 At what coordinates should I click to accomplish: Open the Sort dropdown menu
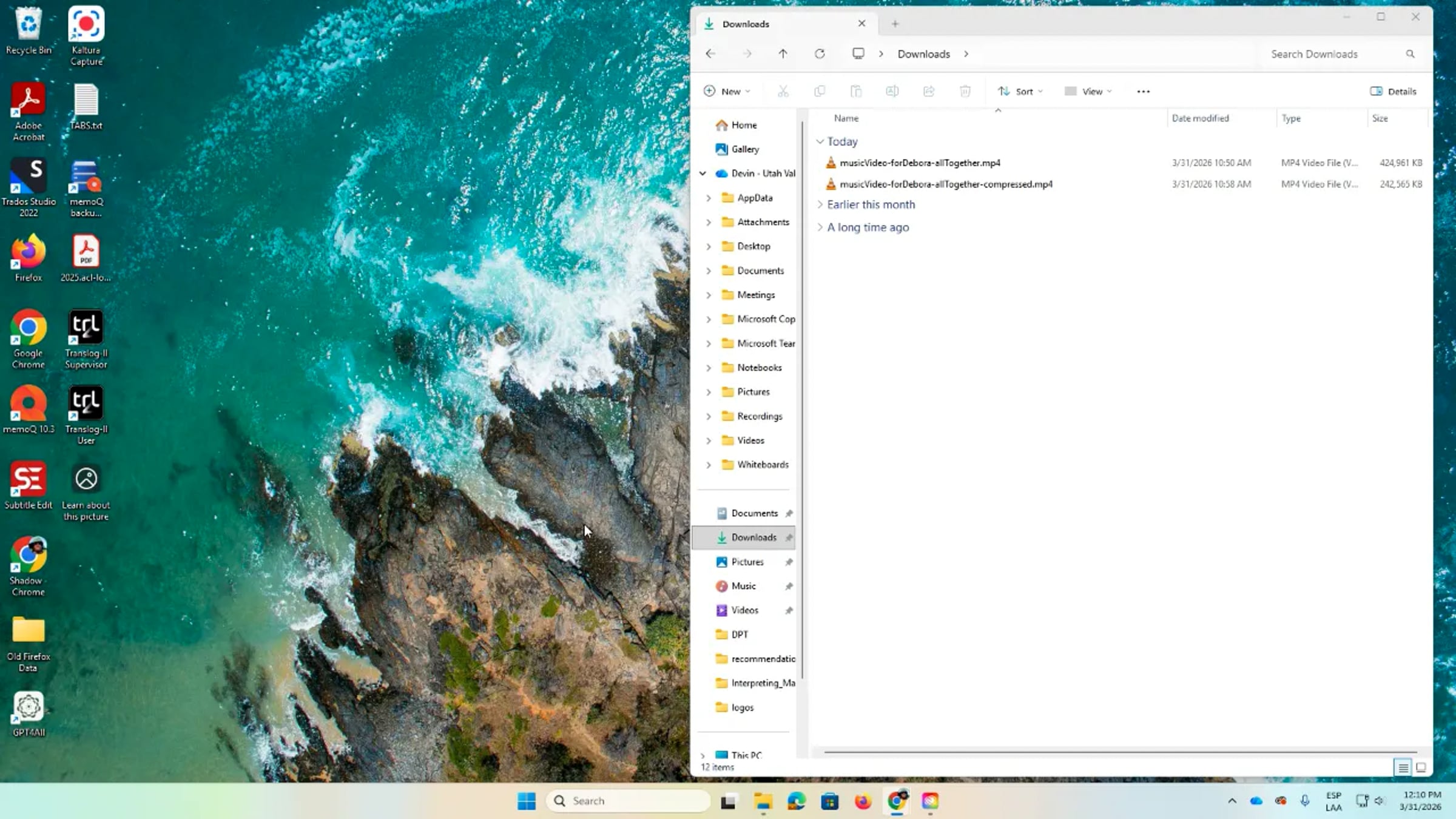point(1020,92)
